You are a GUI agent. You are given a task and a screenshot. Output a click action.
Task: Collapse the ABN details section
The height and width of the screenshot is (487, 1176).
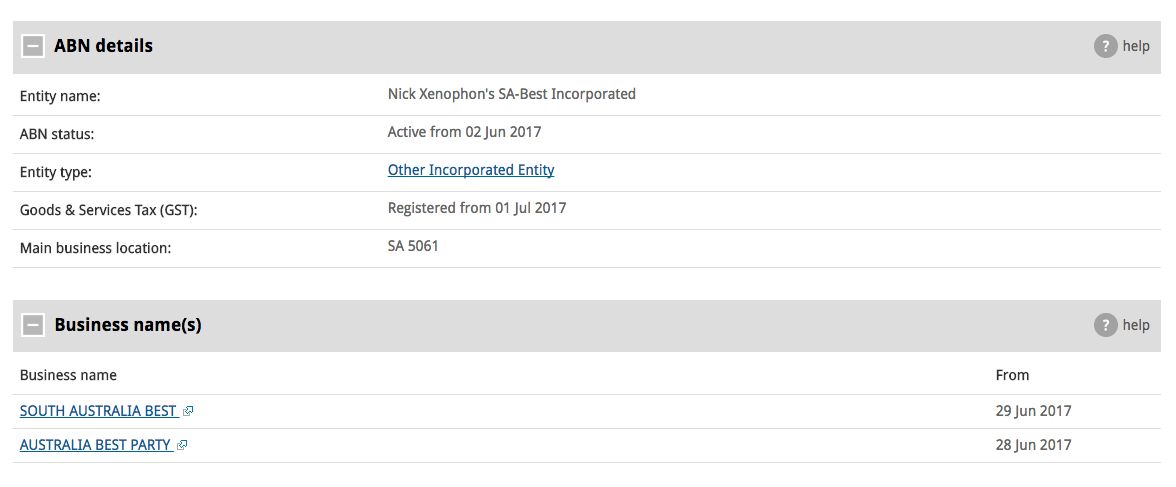[33, 47]
